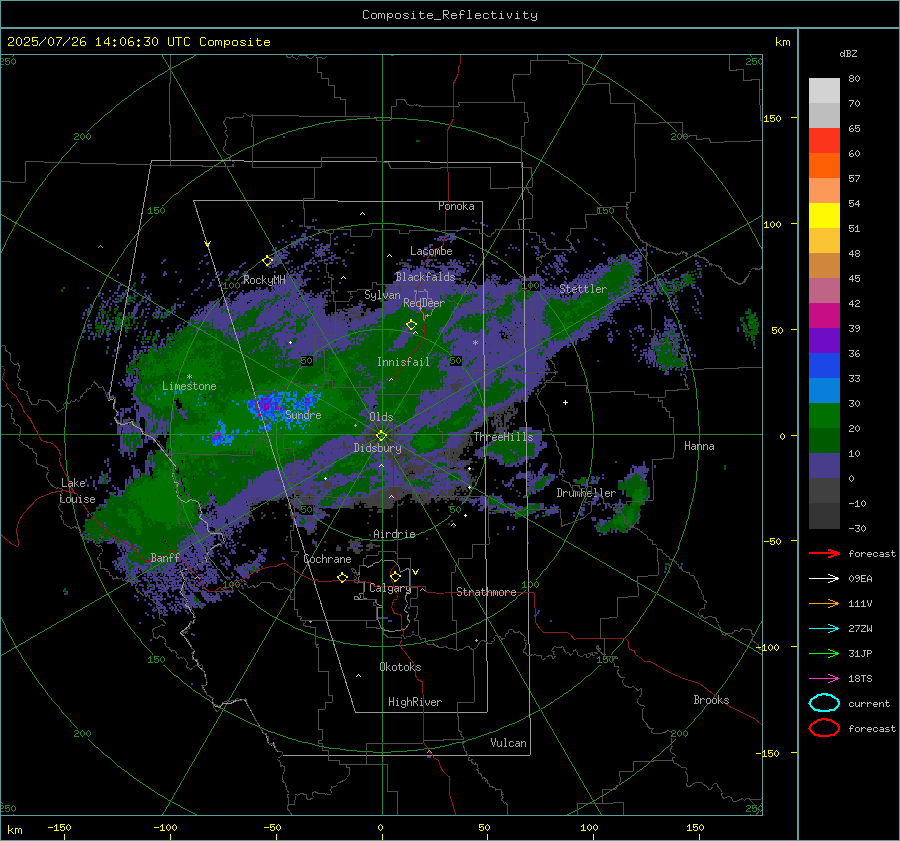
Task: Click the orange 111V arrow icon
Action: [x=824, y=603]
